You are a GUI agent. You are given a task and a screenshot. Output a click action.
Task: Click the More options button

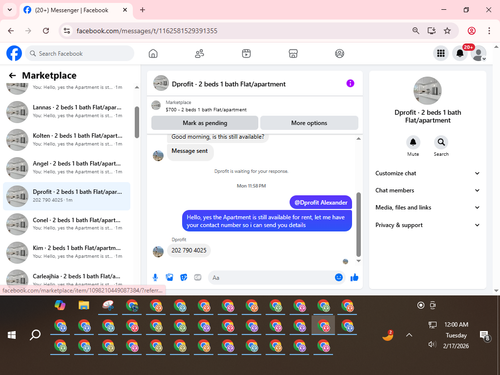click(x=309, y=123)
